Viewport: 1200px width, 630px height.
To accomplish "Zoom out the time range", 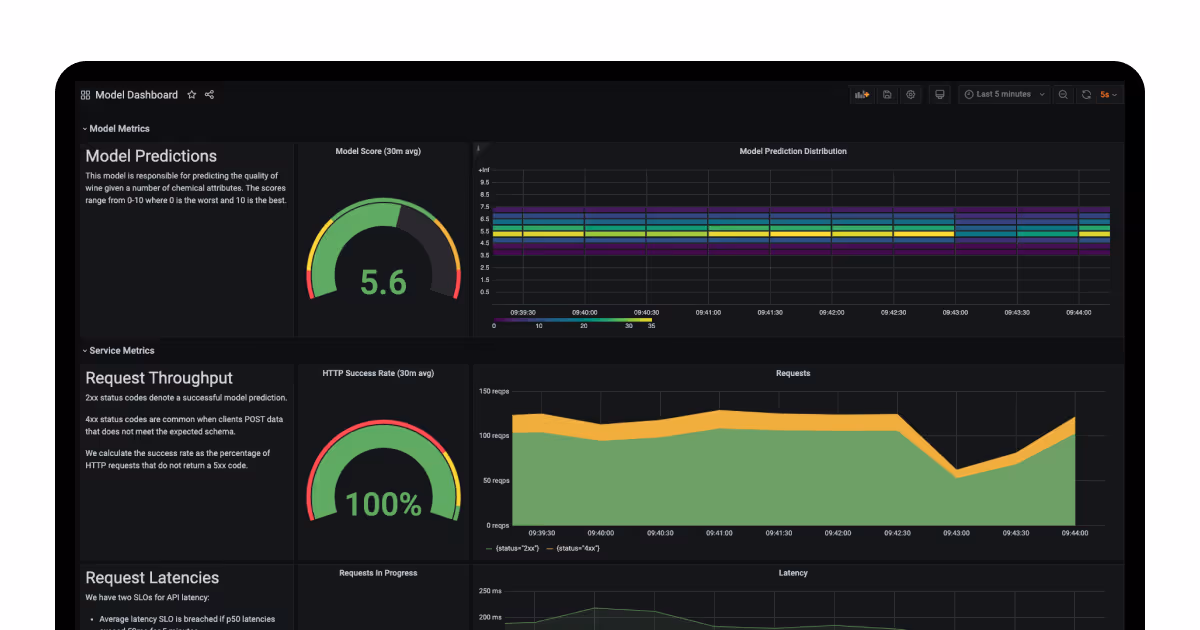I will [x=1062, y=94].
